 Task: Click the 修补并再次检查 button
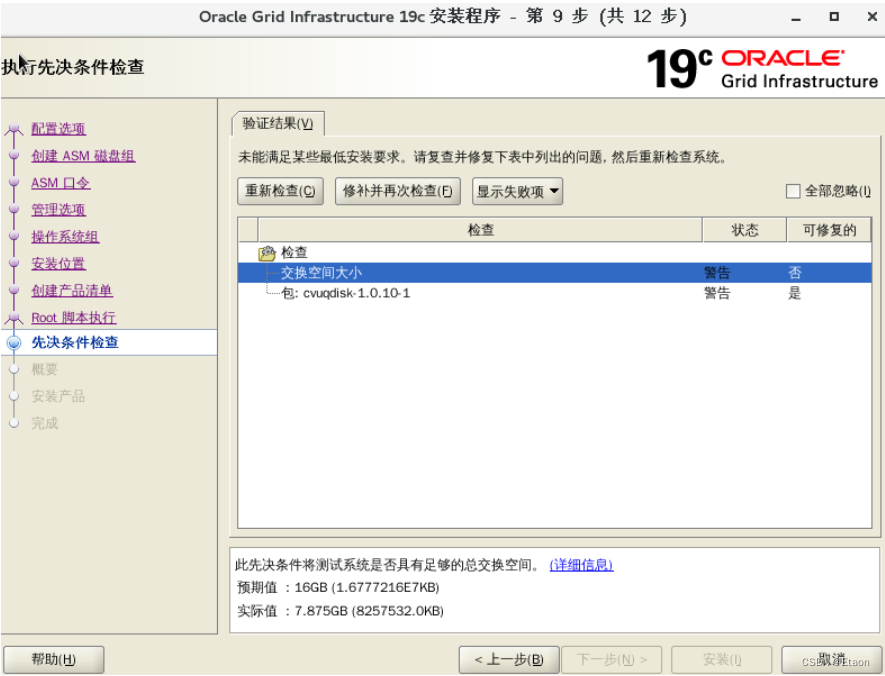397,191
